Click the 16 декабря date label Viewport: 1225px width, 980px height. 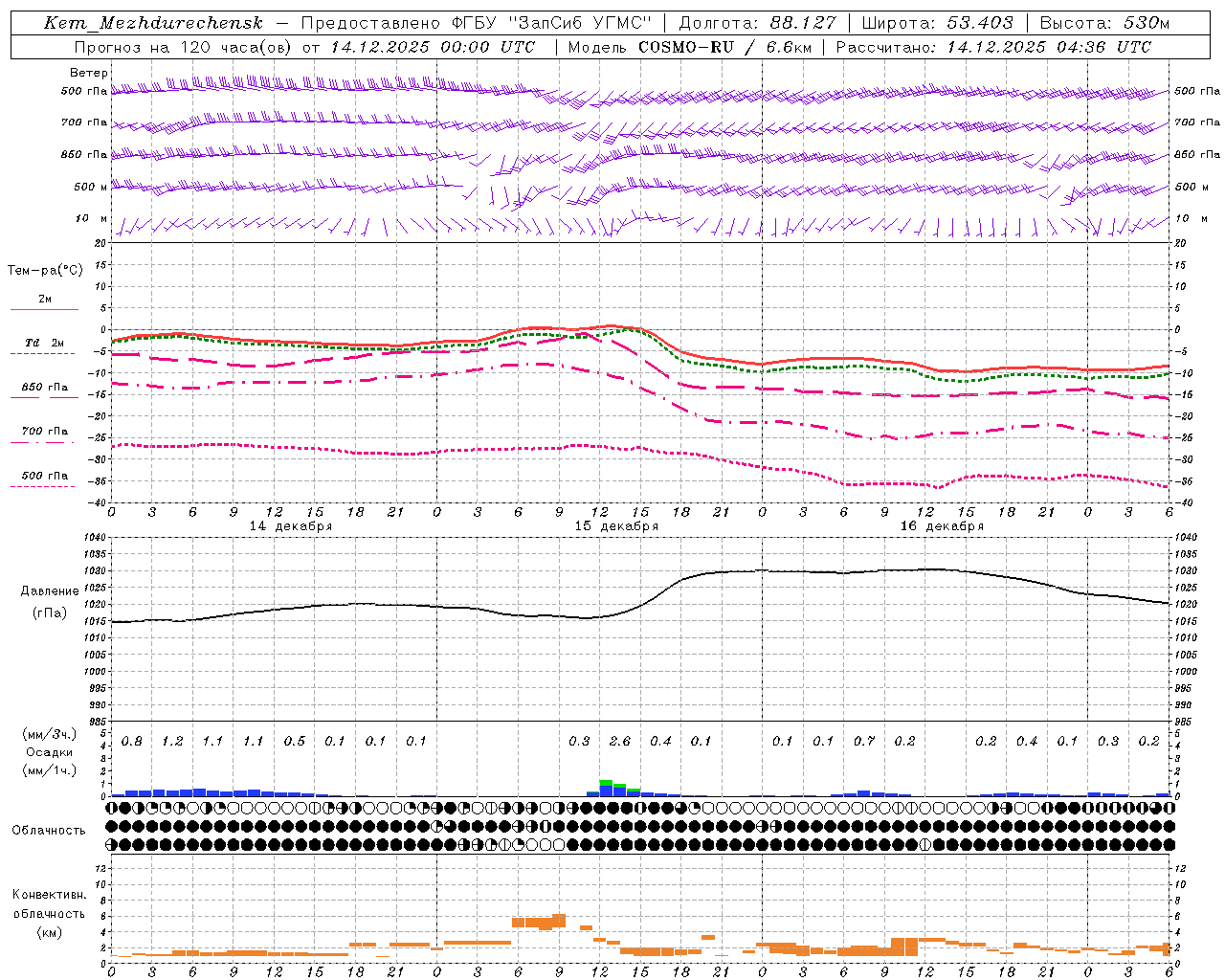click(942, 526)
